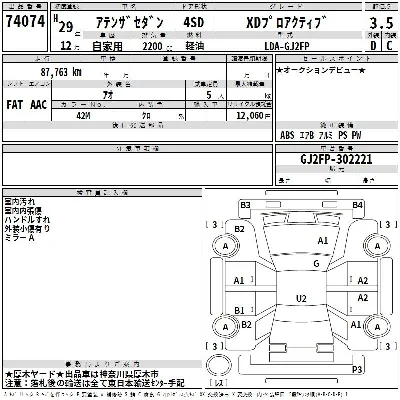
Task: Click the model year H29 value
Action: point(63,24)
